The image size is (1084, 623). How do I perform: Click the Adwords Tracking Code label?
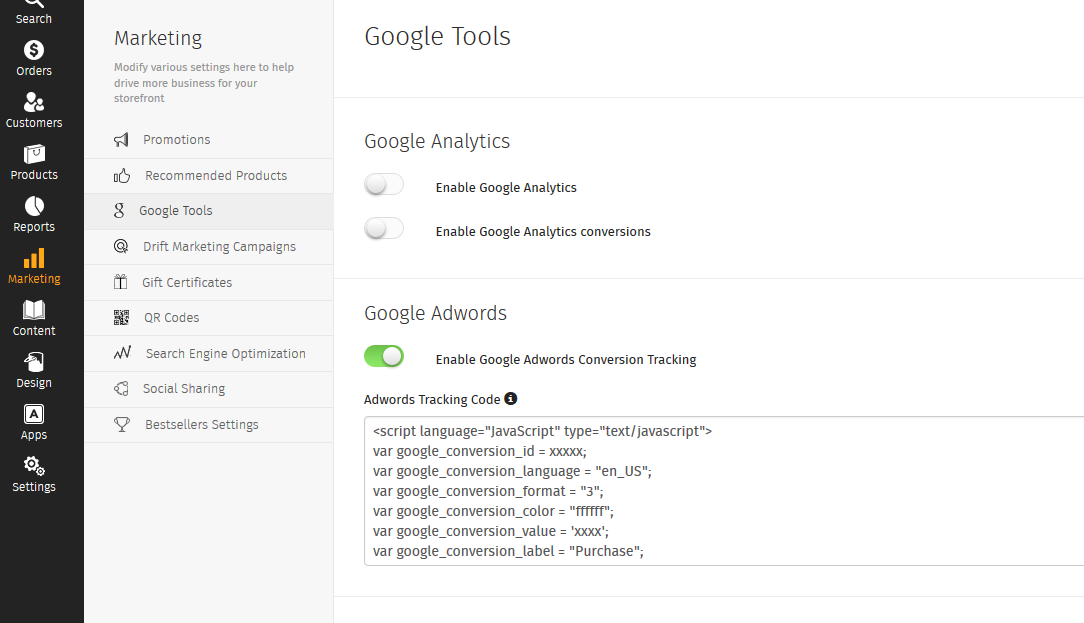tap(432, 400)
